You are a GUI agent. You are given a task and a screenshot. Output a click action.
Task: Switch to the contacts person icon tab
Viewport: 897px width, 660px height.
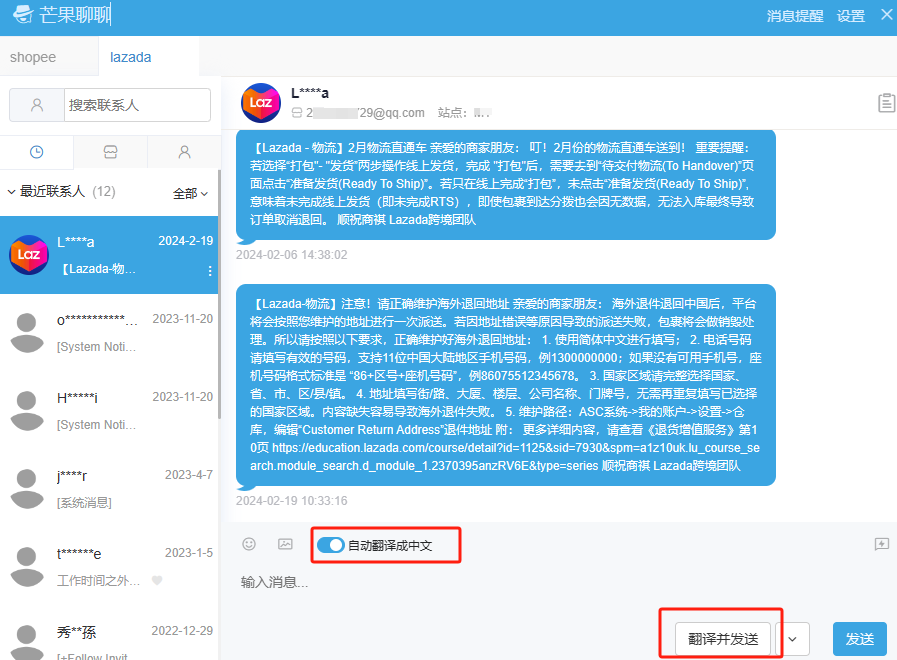(x=184, y=152)
